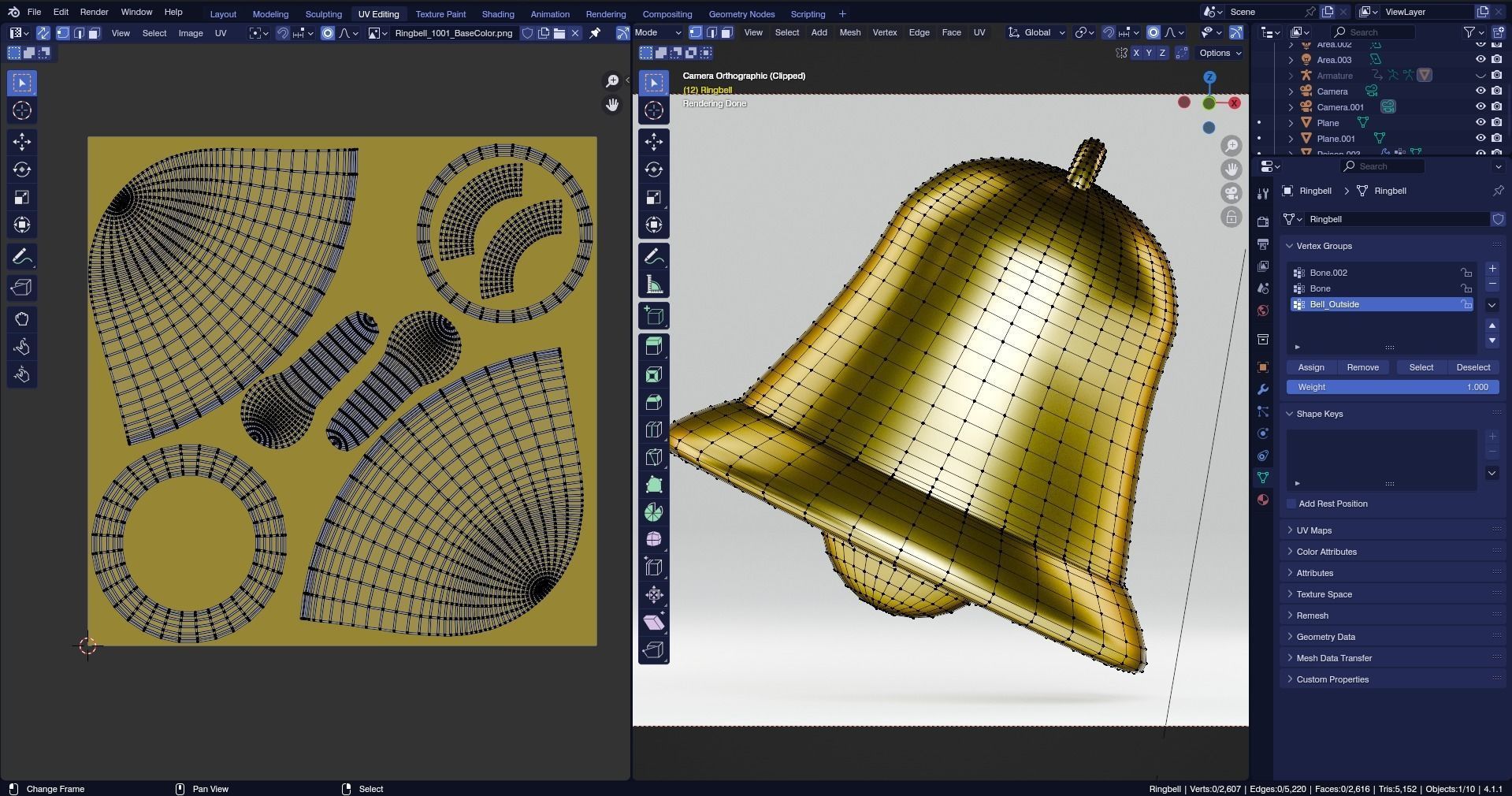Switch to the Texture Paint workspace tab
Screen dimensions: 1512x796
pyautogui.click(x=440, y=13)
